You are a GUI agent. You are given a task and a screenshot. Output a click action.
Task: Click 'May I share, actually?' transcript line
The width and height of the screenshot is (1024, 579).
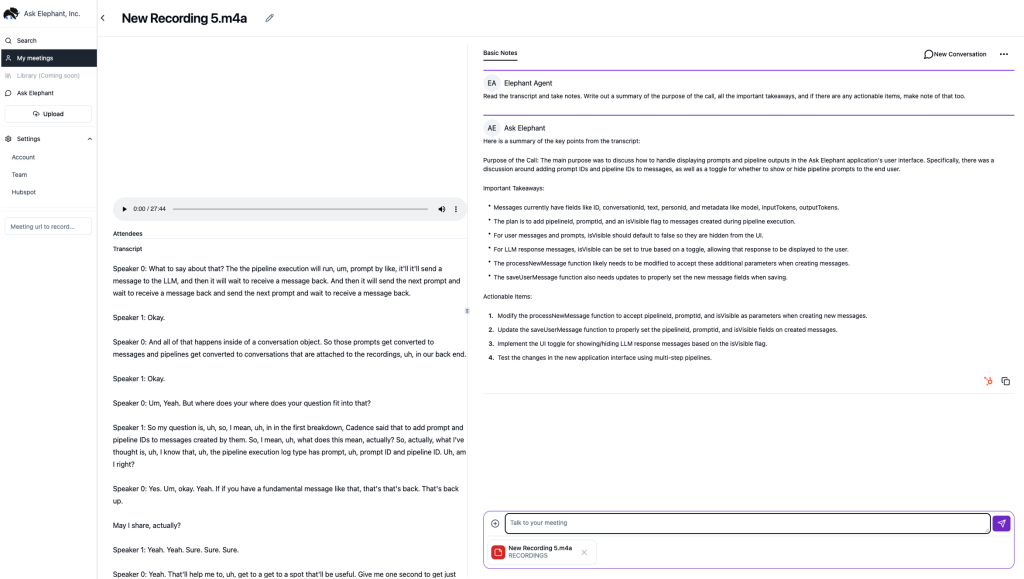pyautogui.click(x=147, y=525)
